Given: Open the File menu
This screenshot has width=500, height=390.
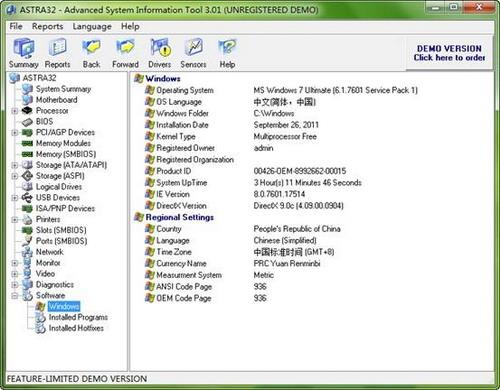Looking at the screenshot, I should (x=16, y=26).
